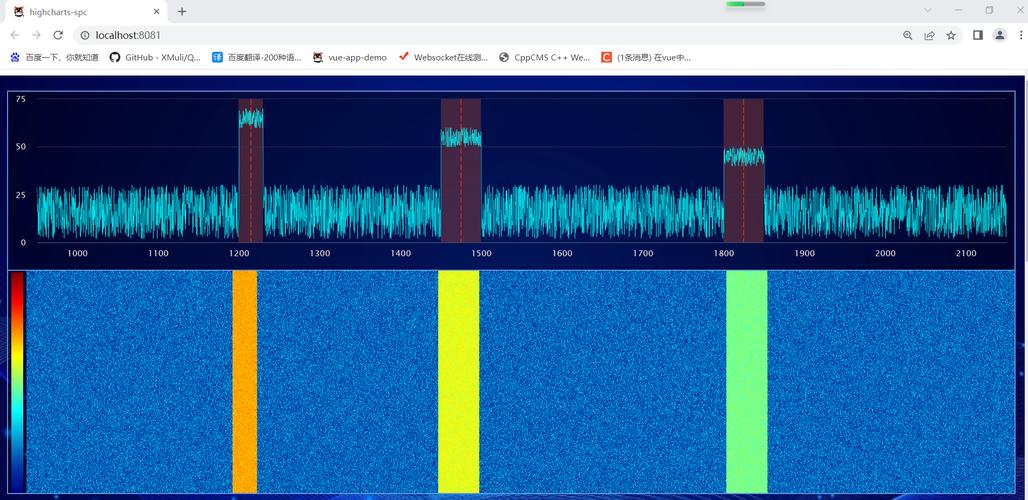
Task: Click the 75 y-axis label
Action: 21,99
